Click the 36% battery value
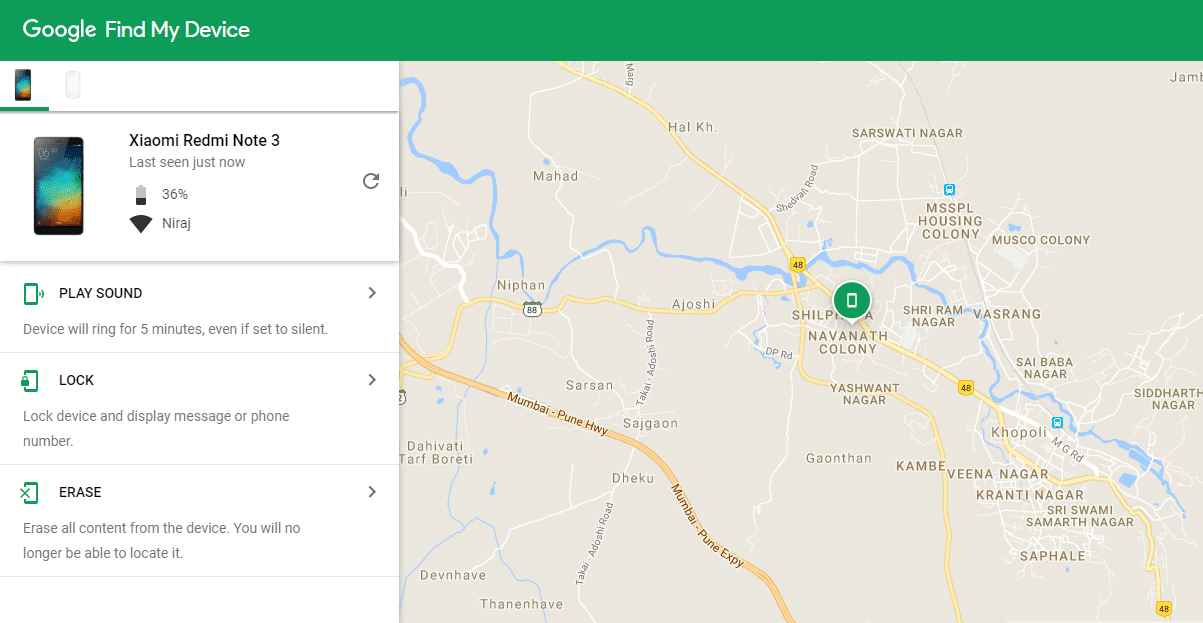Screen dimensions: 1203x623 175,194
